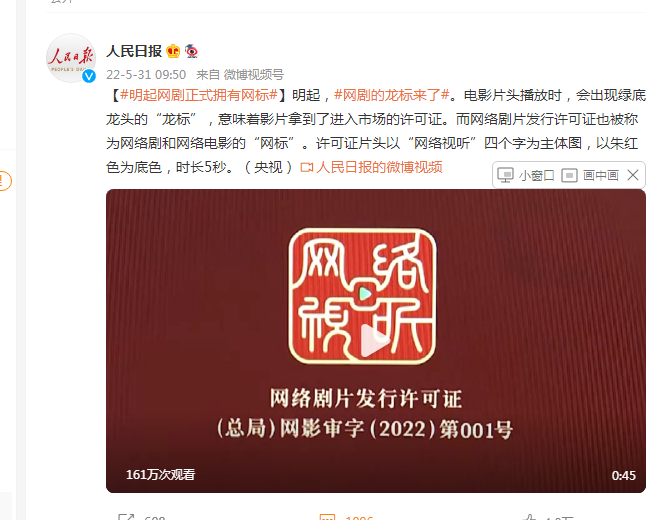Open hashtag #明起网剧正式拥有网标#
657x520 pixels.
199,95
